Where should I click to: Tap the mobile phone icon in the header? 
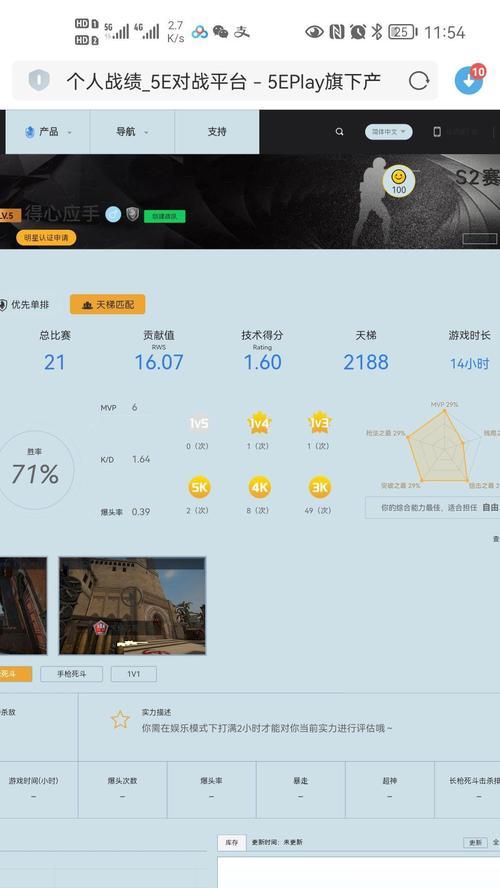(x=437, y=131)
